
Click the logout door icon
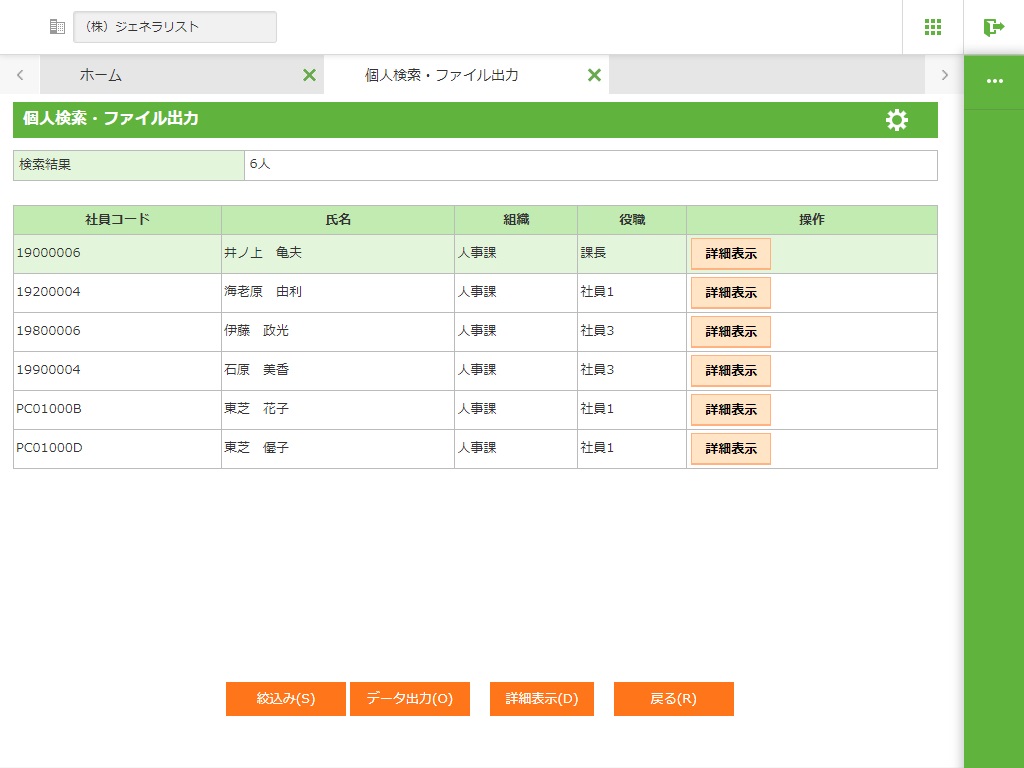[993, 27]
